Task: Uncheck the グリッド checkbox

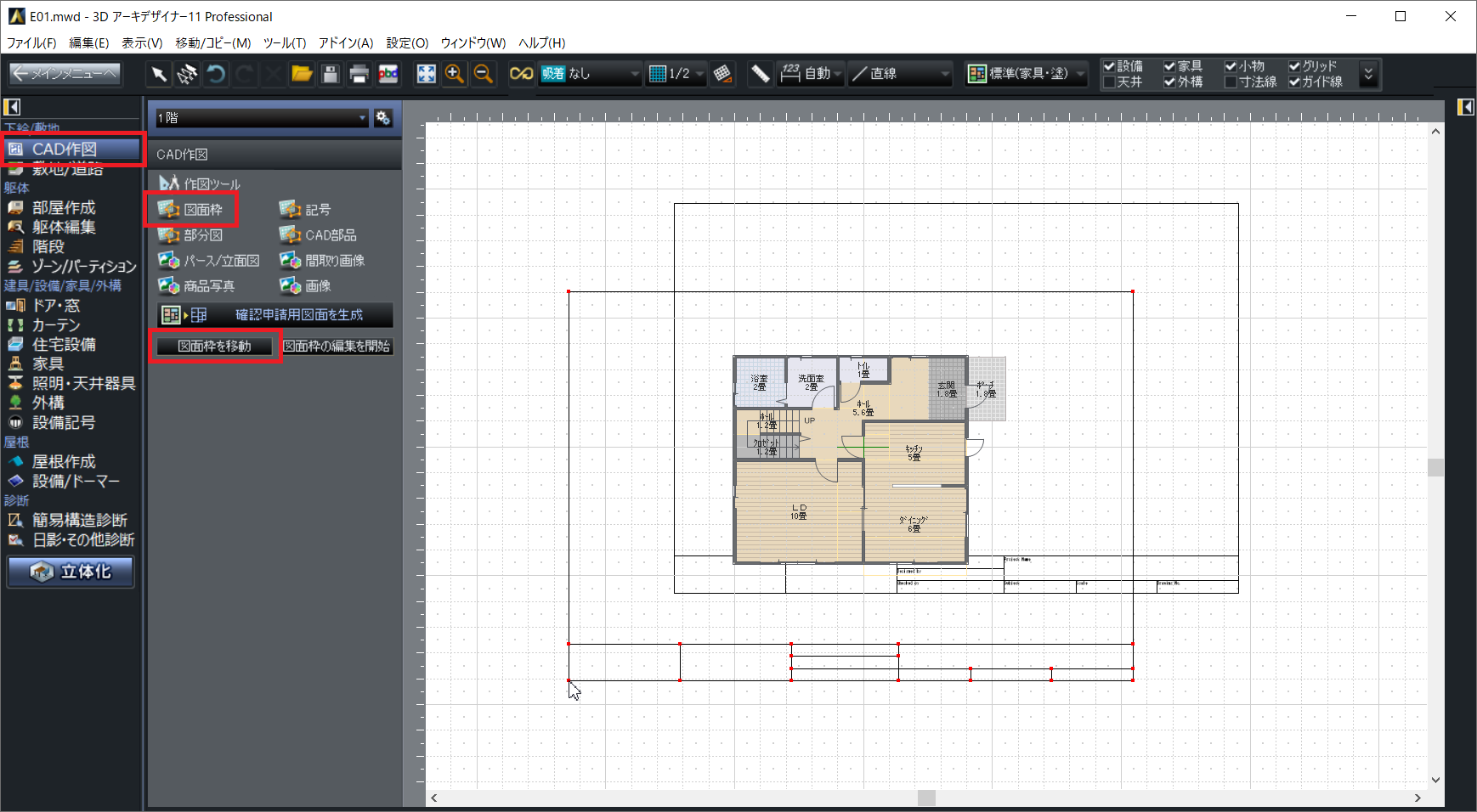Action: (x=1294, y=66)
